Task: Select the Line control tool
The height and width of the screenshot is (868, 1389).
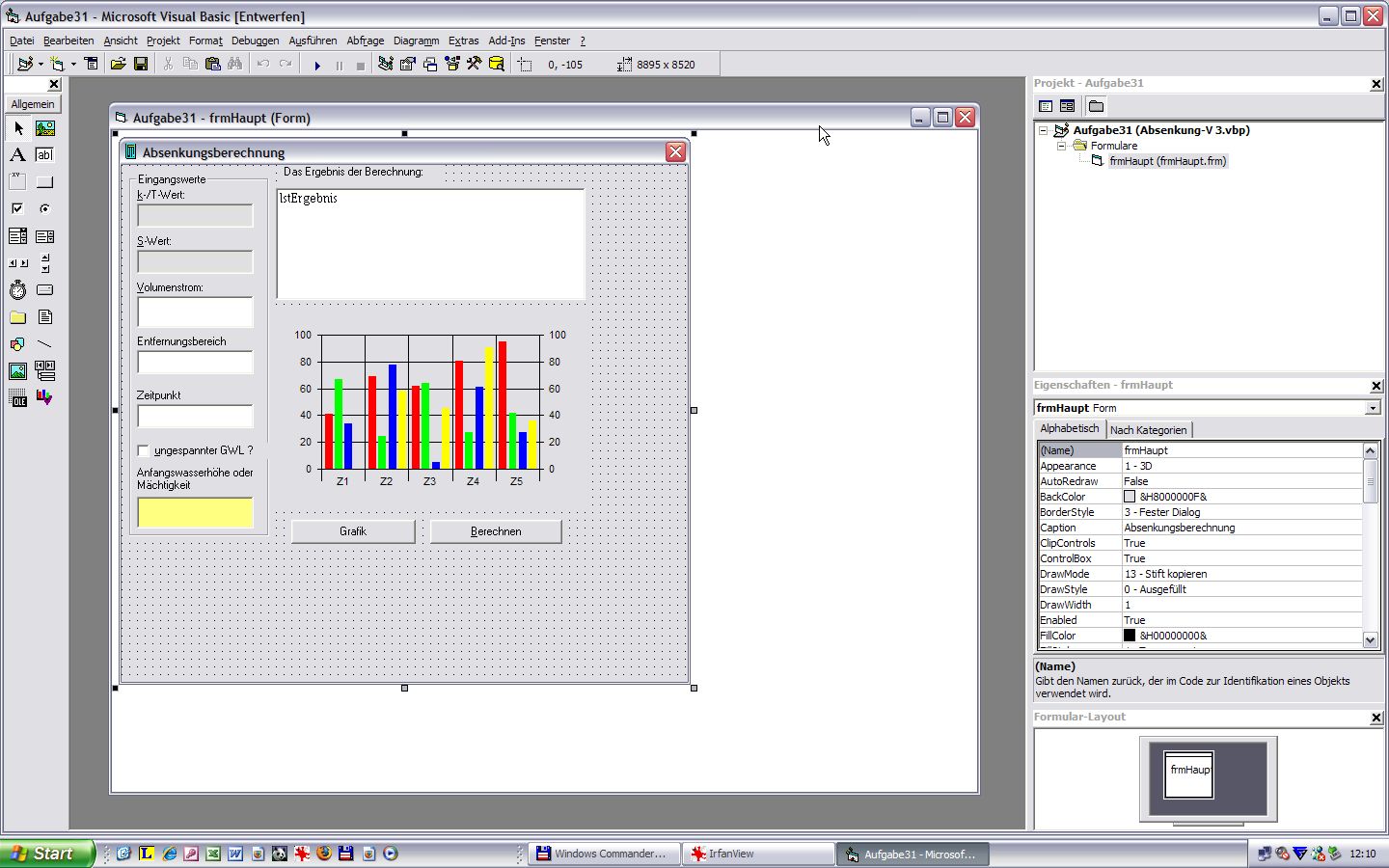Action: coord(45,344)
